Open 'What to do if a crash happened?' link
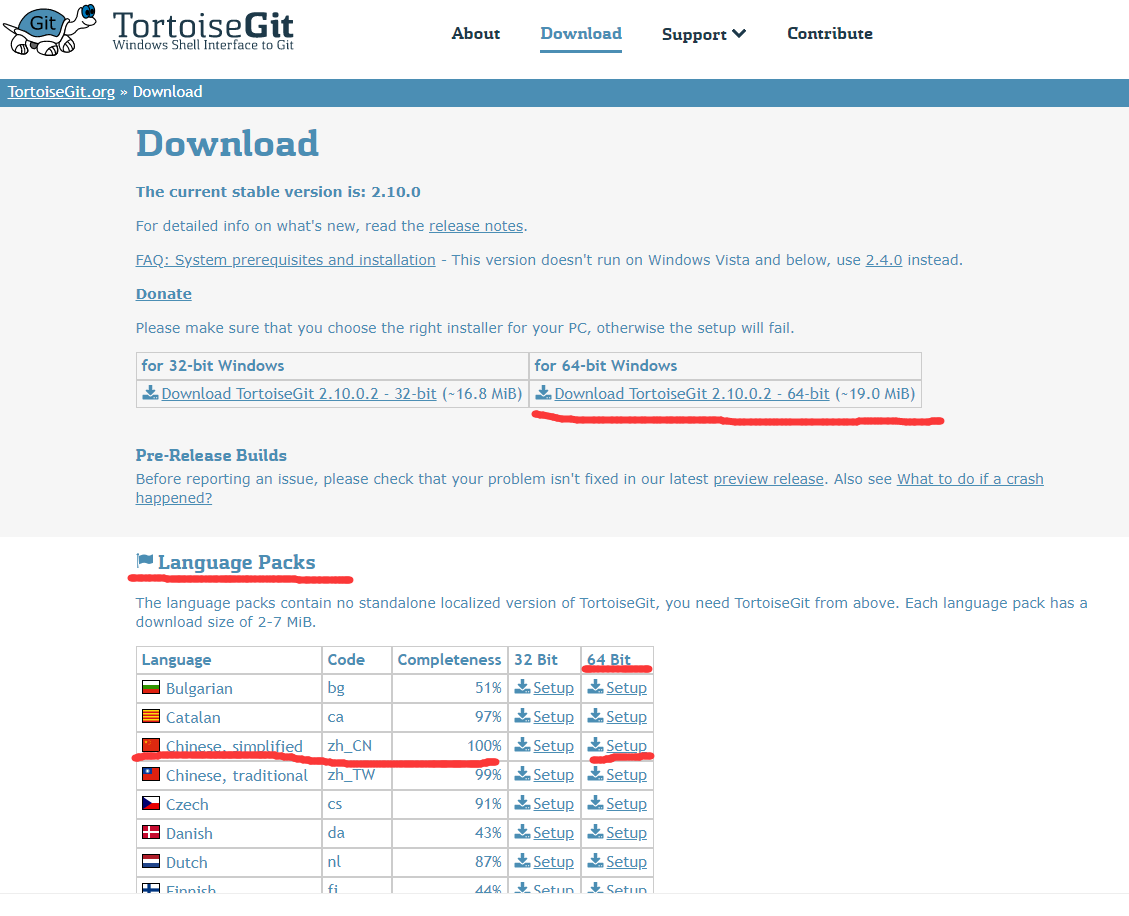 pos(970,479)
